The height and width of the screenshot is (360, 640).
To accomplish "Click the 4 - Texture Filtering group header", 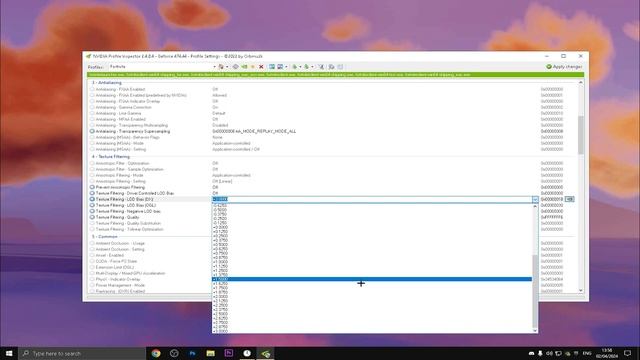I will pos(111,156).
